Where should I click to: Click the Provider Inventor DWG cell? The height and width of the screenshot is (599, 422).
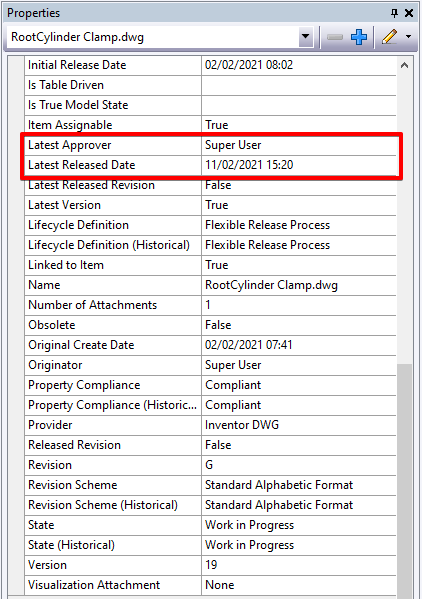tap(299, 425)
